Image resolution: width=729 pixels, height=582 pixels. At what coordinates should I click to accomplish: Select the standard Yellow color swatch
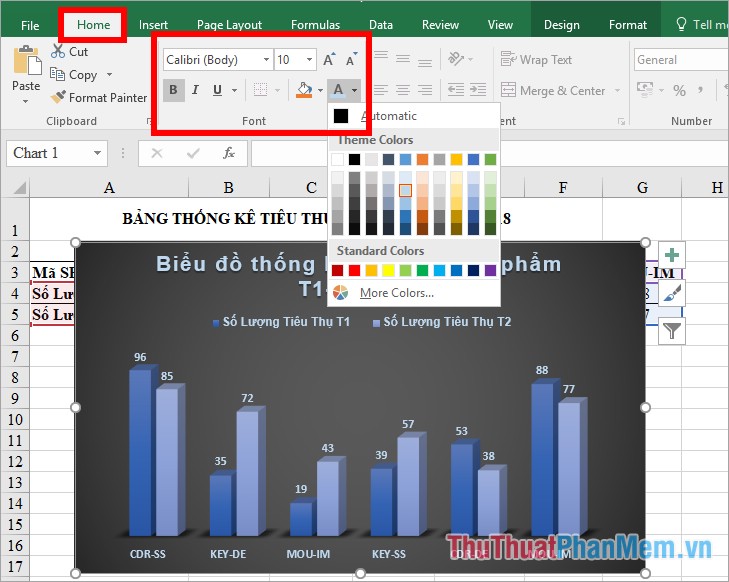pos(388,270)
